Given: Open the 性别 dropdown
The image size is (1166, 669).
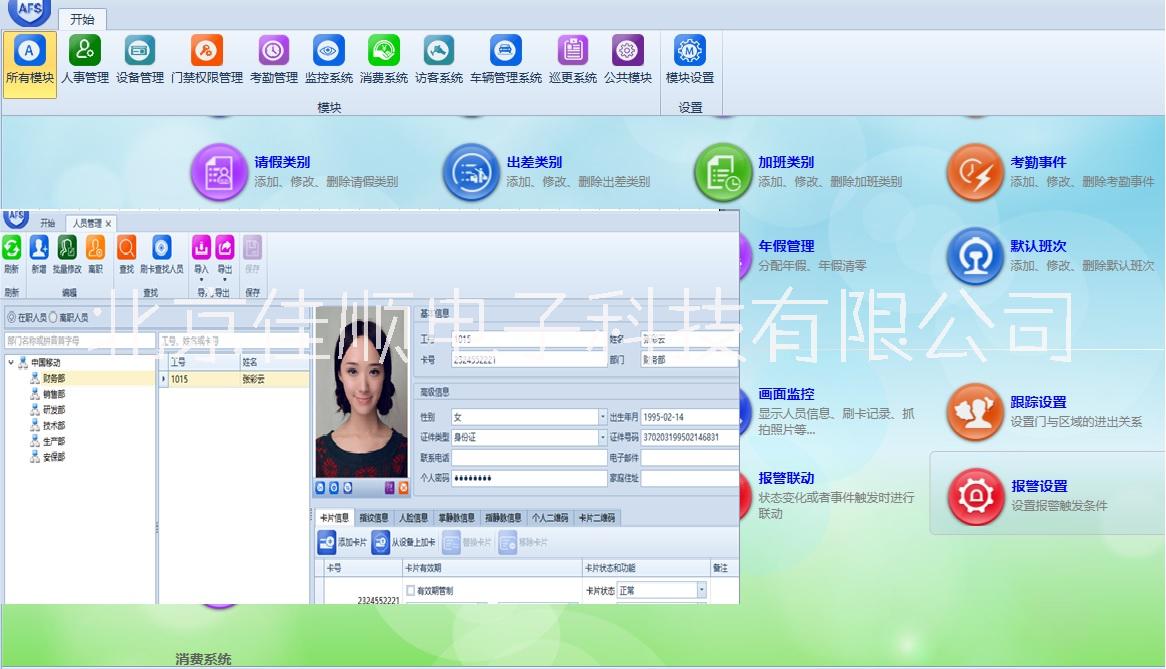Looking at the screenshot, I should point(602,417).
